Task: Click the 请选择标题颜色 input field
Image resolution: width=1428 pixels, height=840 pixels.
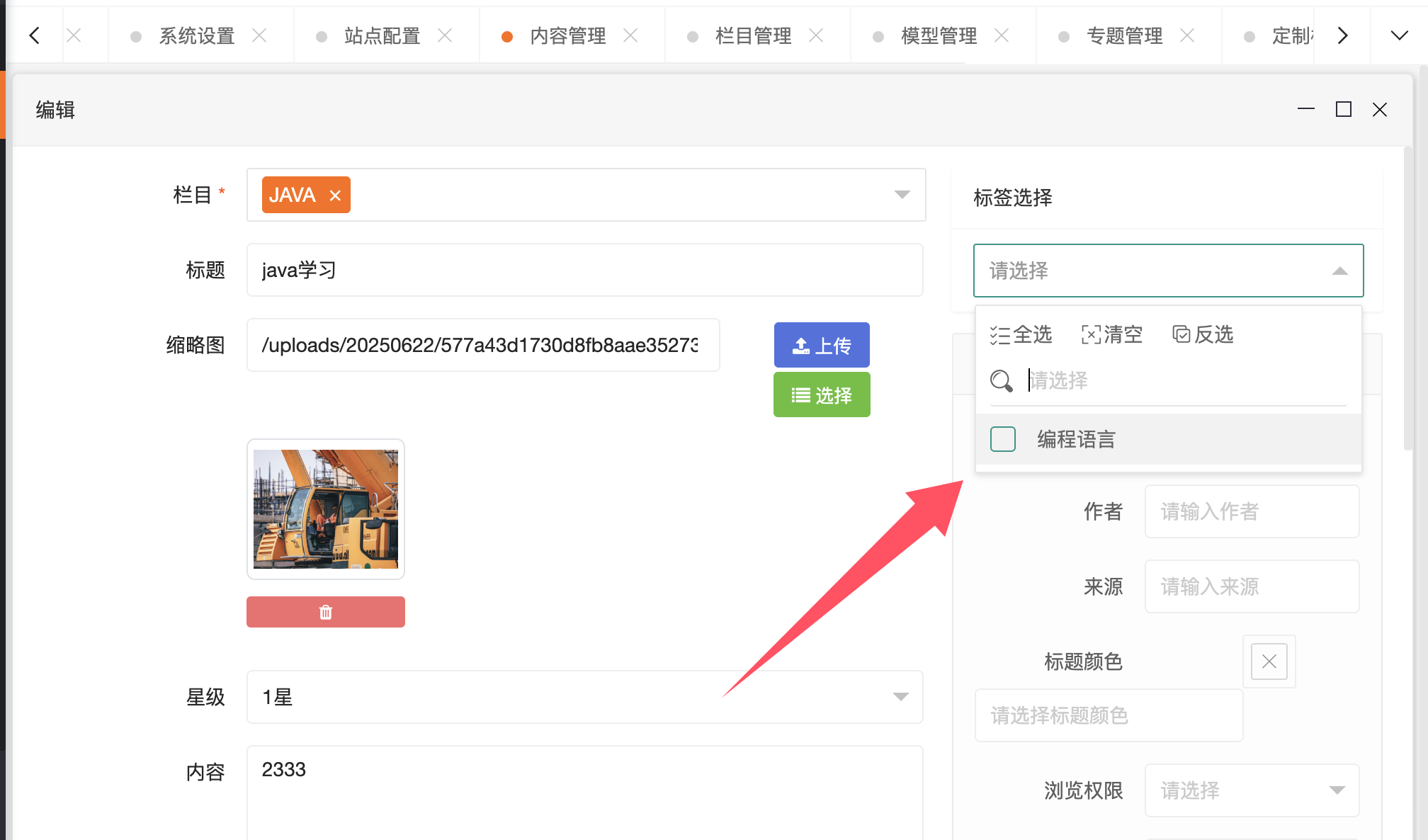Action: point(1109,715)
